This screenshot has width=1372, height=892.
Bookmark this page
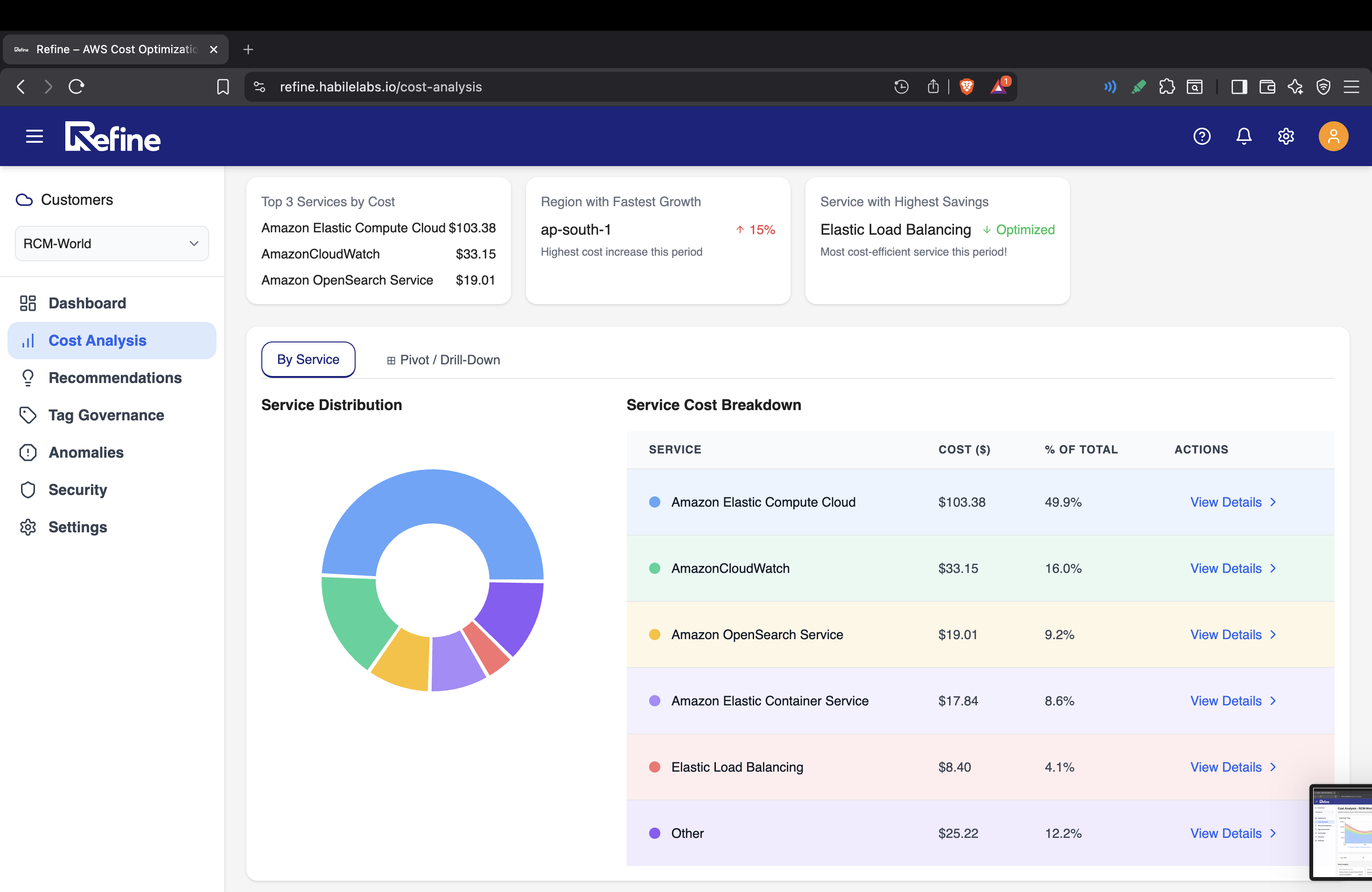tap(223, 87)
